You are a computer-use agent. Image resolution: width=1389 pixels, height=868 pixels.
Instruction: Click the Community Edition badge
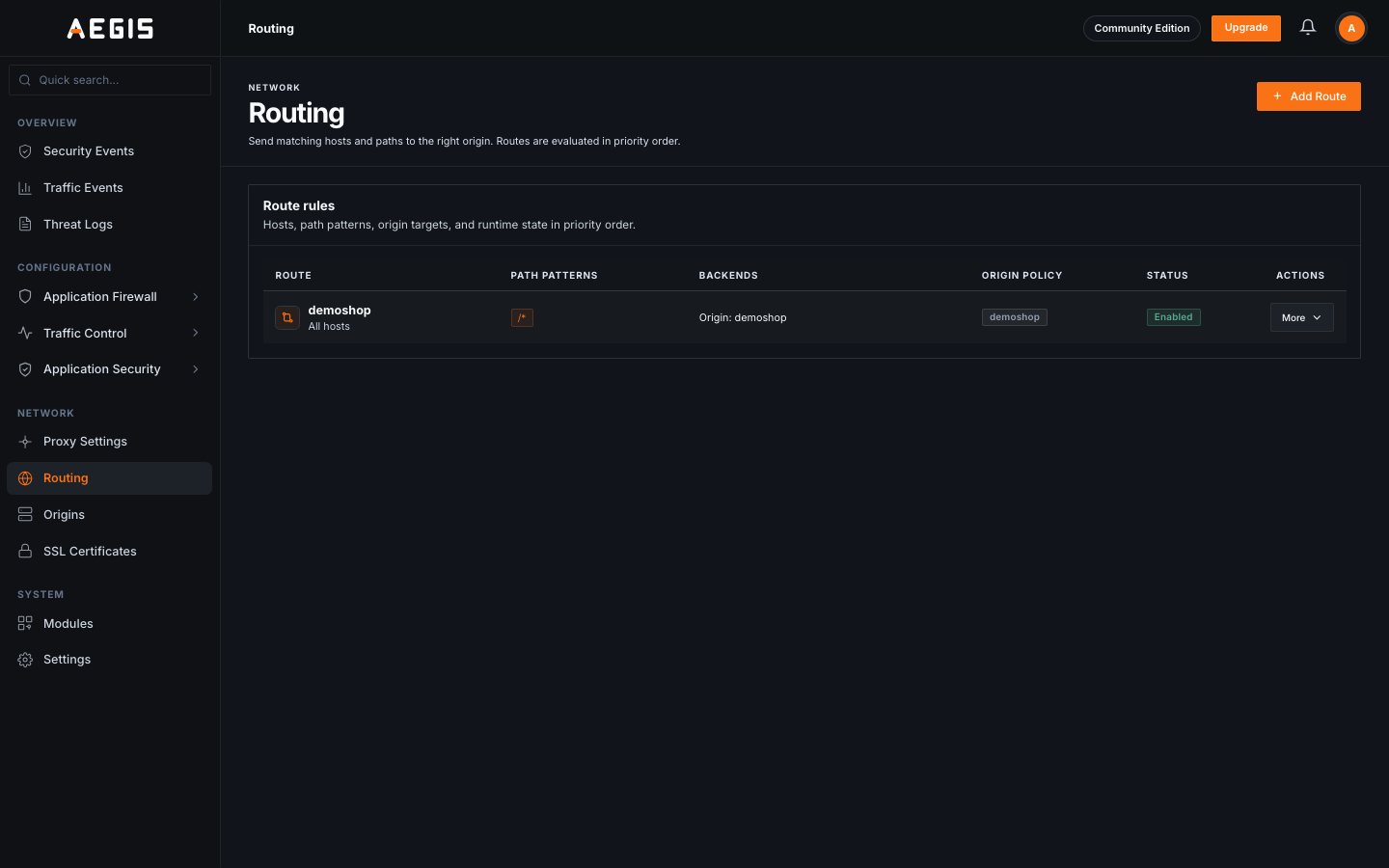coord(1142,28)
